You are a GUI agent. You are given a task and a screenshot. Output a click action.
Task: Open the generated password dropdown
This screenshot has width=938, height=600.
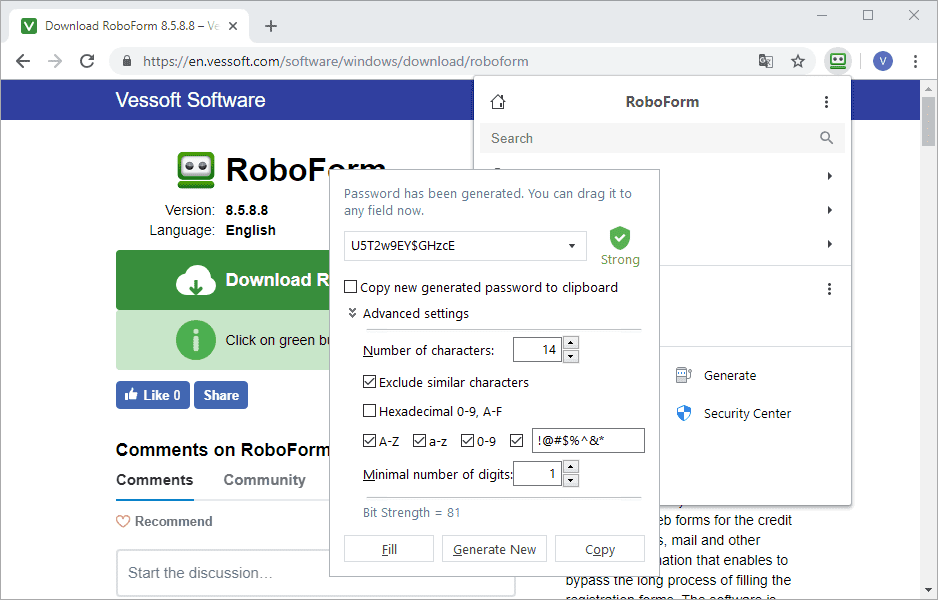coord(572,246)
